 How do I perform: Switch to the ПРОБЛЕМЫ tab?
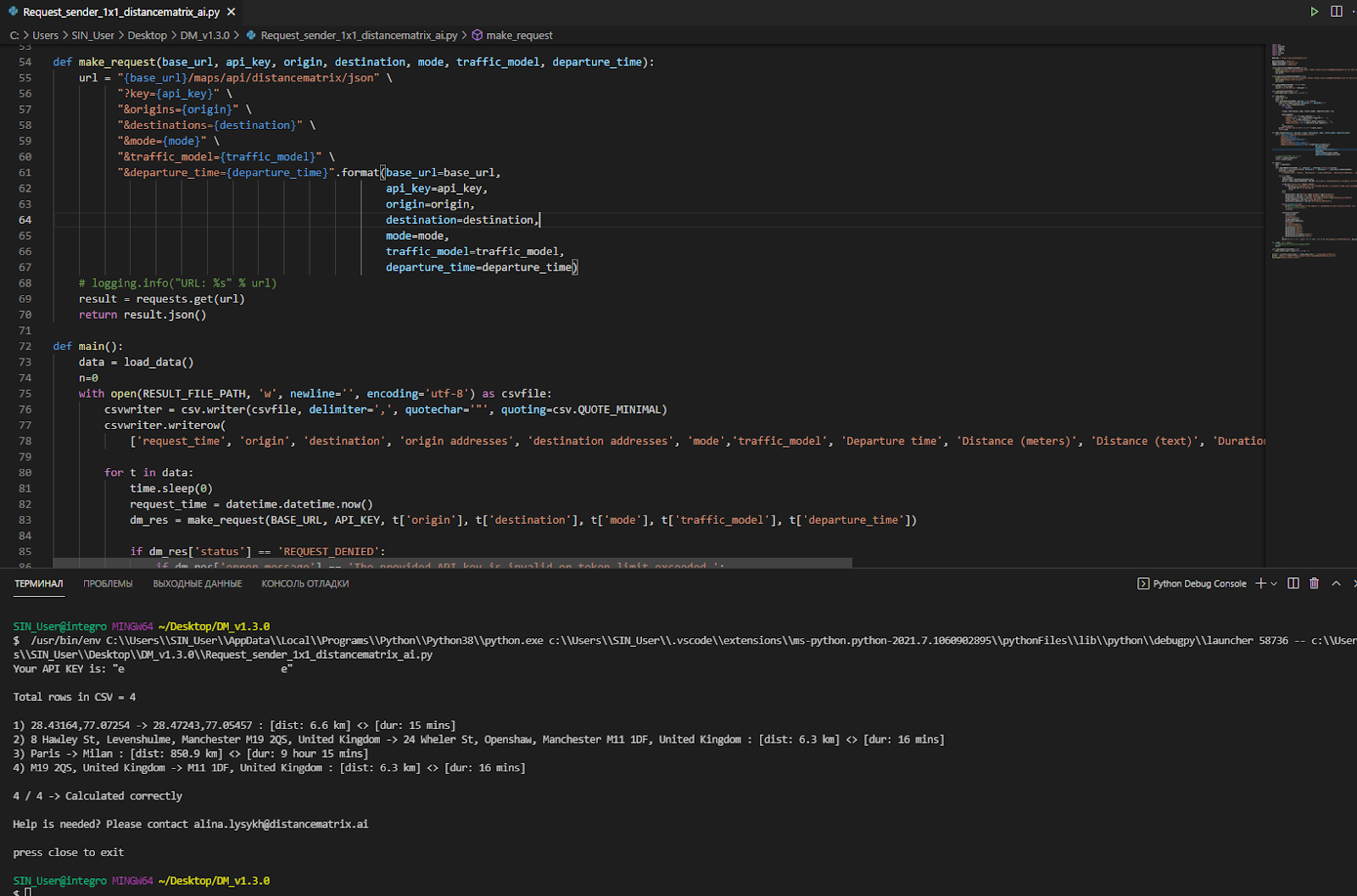tap(108, 583)
